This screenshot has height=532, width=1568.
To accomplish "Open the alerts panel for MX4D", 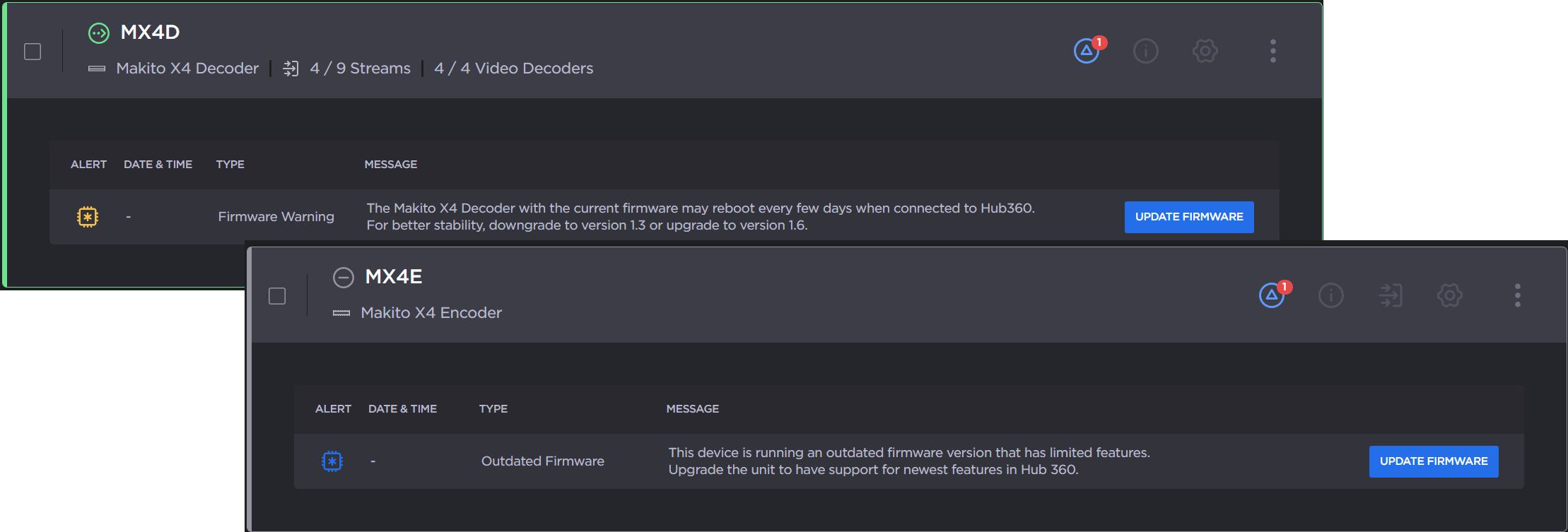I will coord(1086,51).
